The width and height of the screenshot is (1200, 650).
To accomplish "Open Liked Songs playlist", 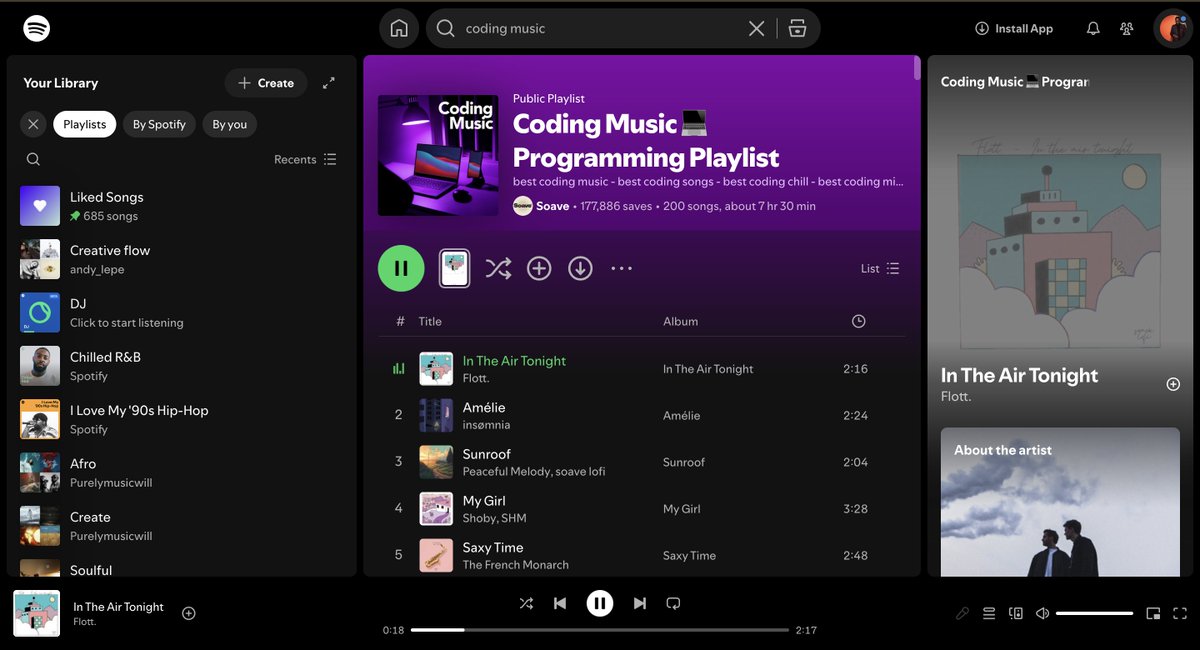I will (x=182, y=206).
